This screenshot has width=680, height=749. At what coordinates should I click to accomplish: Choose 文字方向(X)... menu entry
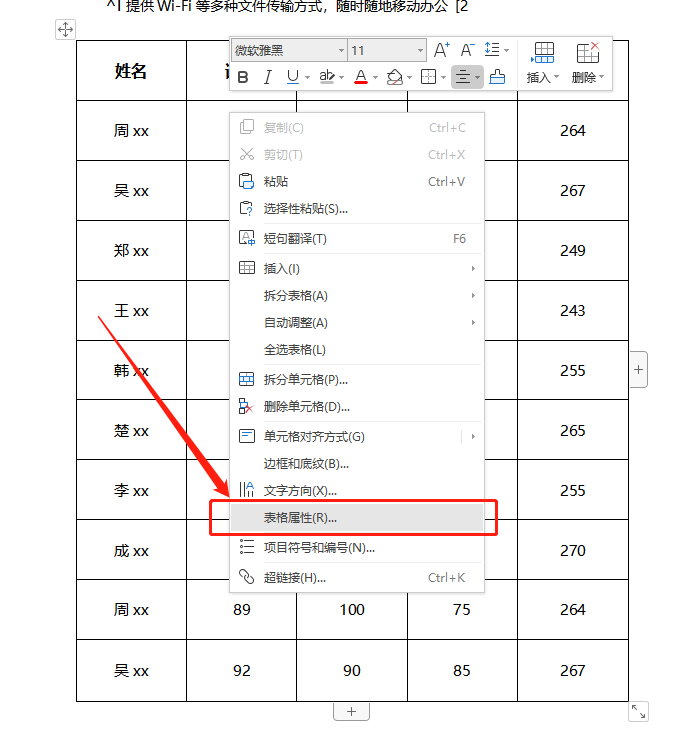357,491
